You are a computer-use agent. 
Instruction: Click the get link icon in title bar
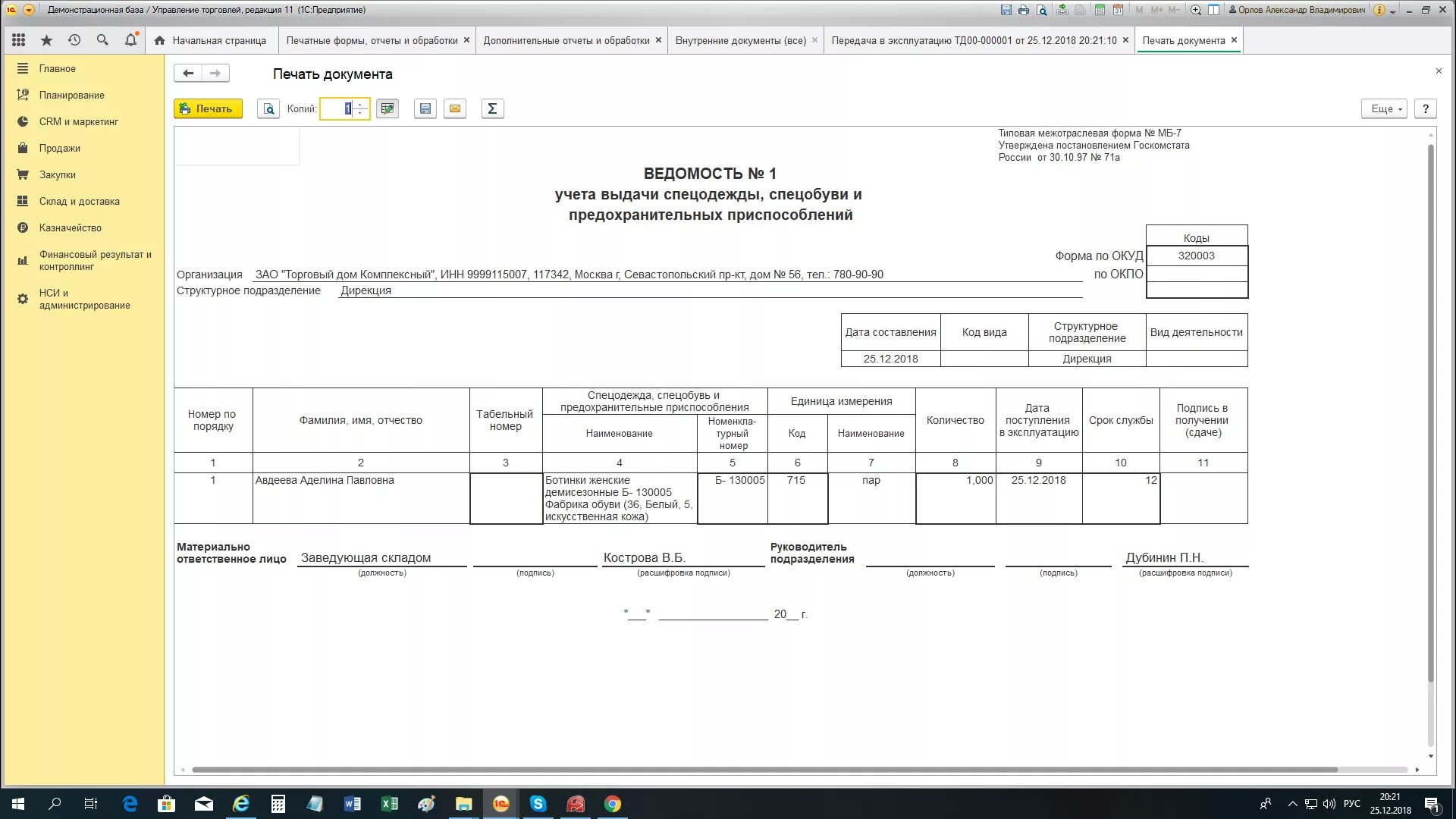(1062, 10)
